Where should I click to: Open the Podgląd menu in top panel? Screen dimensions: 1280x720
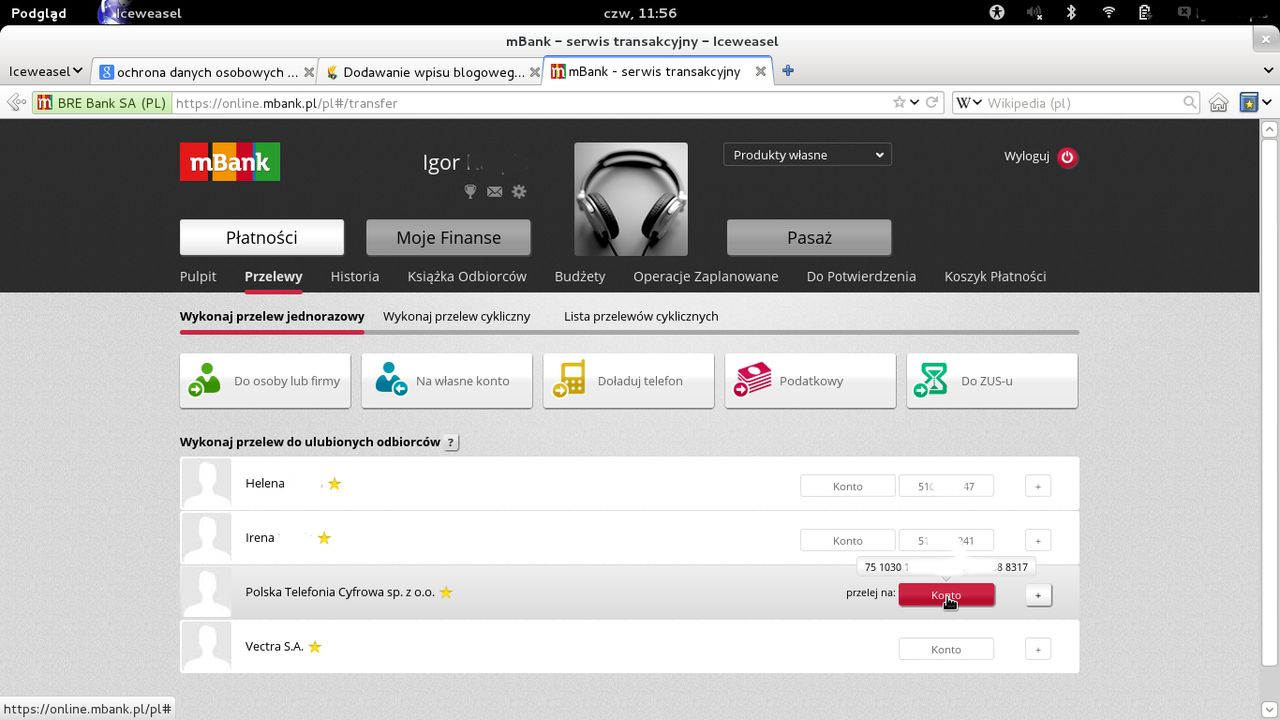click(38, 13)
